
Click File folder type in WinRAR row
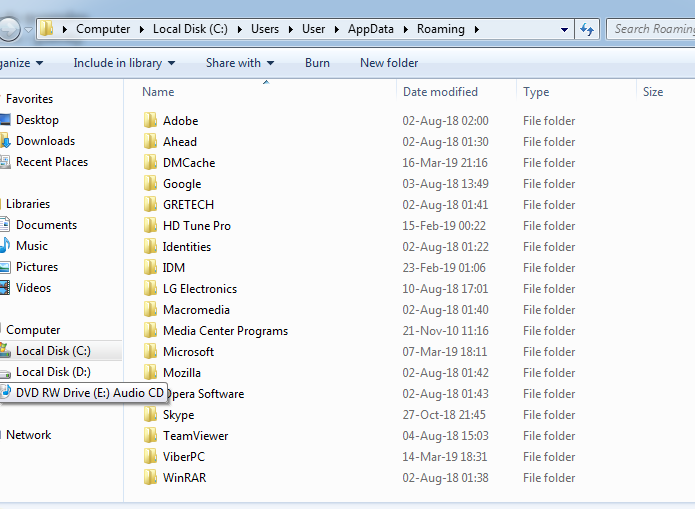coord(549,478)
